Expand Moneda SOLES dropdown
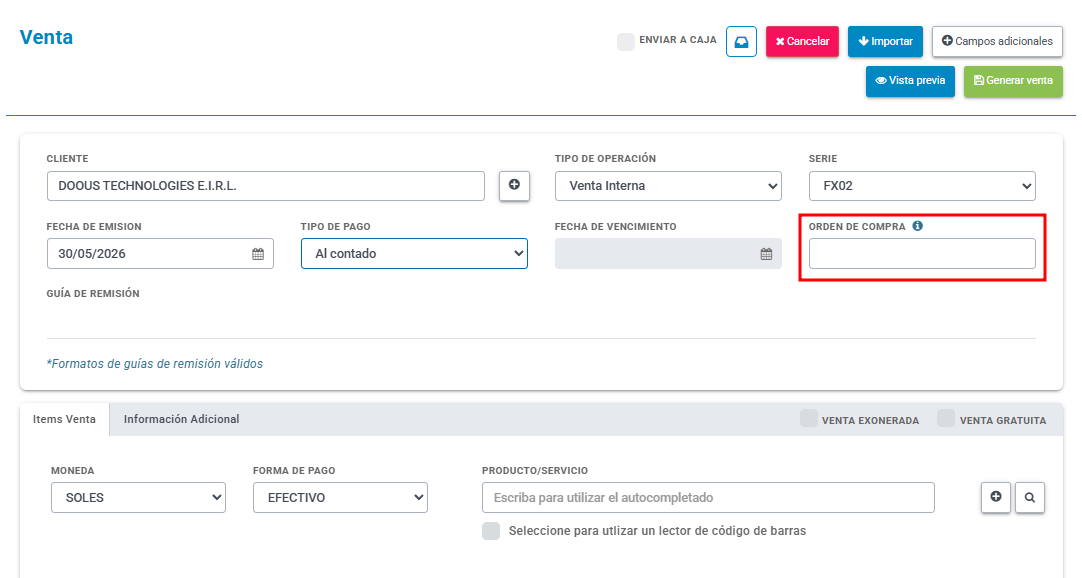The width and height of the screenshot is (1082, 578). [138, 497]
